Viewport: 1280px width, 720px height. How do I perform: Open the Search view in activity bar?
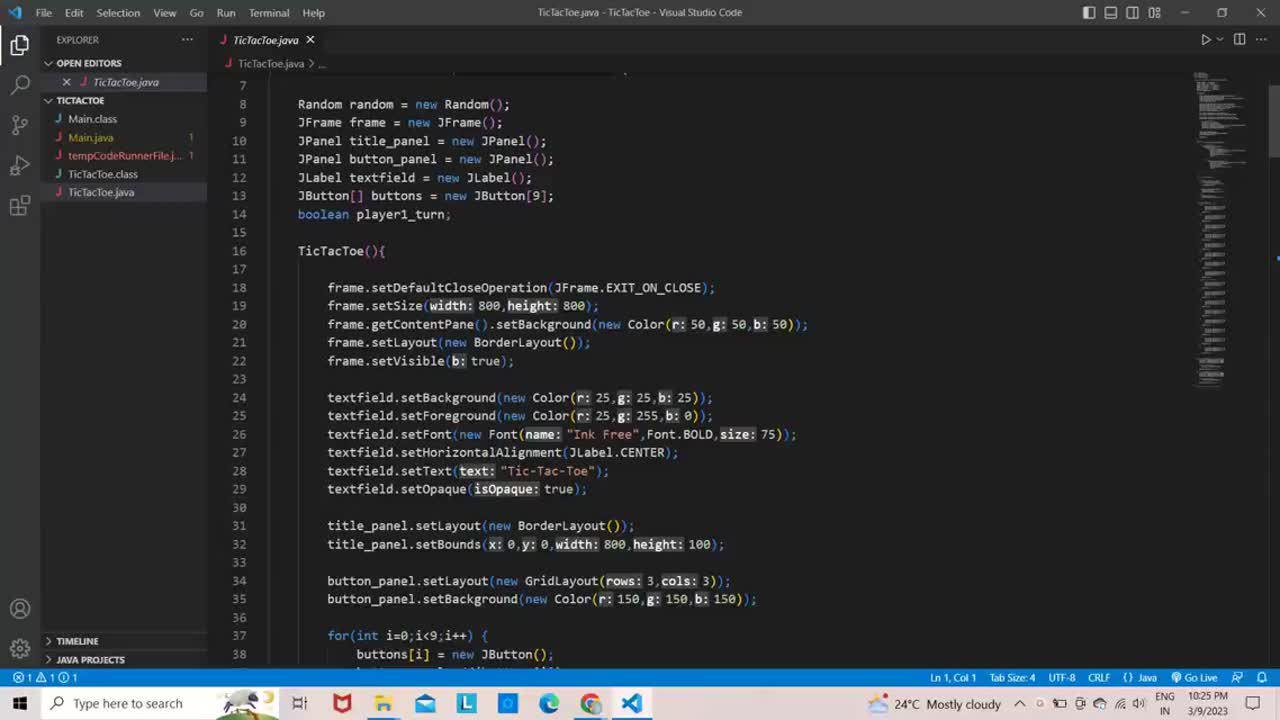tap(20, 85)
